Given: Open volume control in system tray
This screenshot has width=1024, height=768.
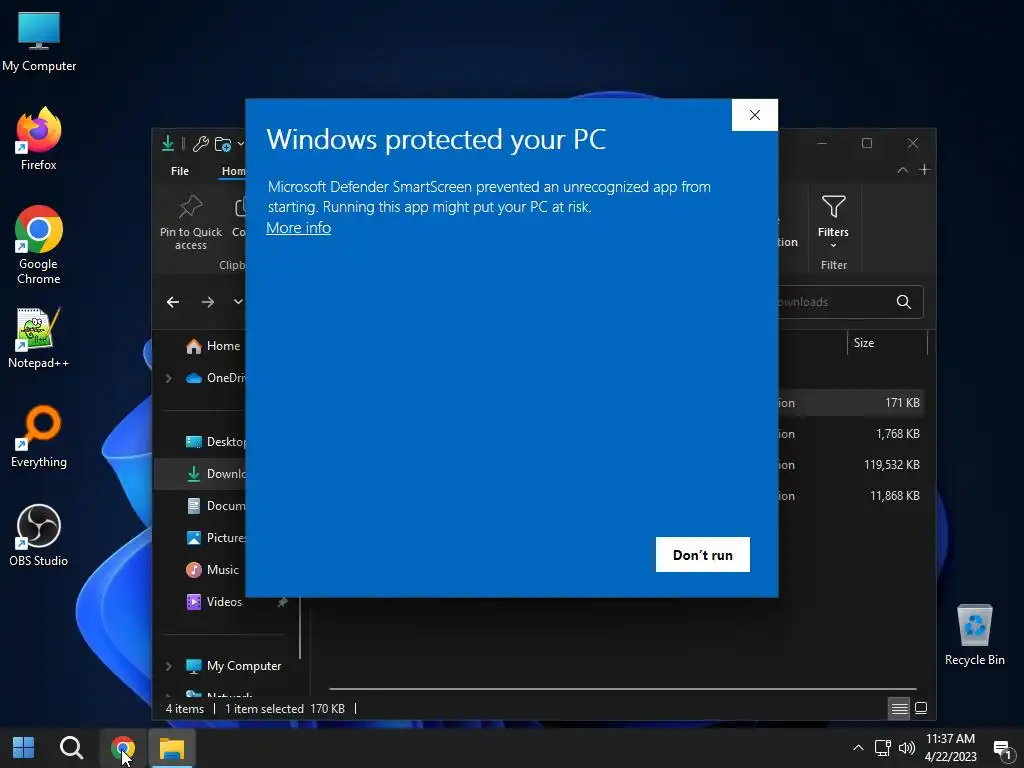Looking at the screenshot, I should coord(906,748).
